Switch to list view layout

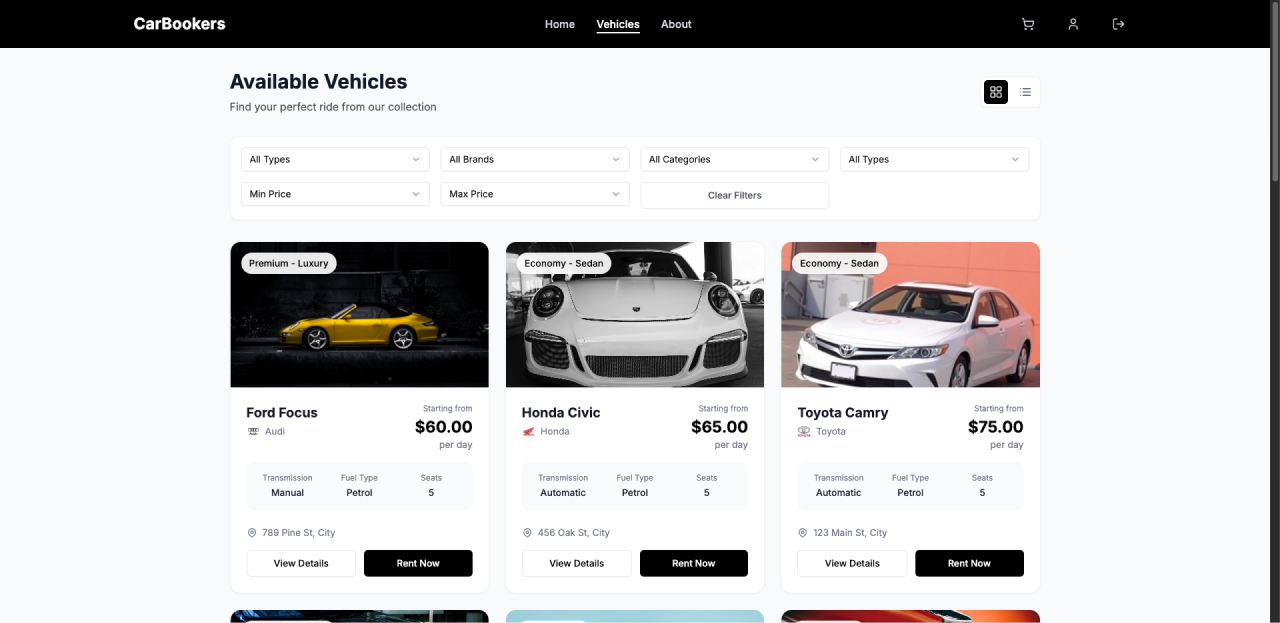(x=1025, y=92)
